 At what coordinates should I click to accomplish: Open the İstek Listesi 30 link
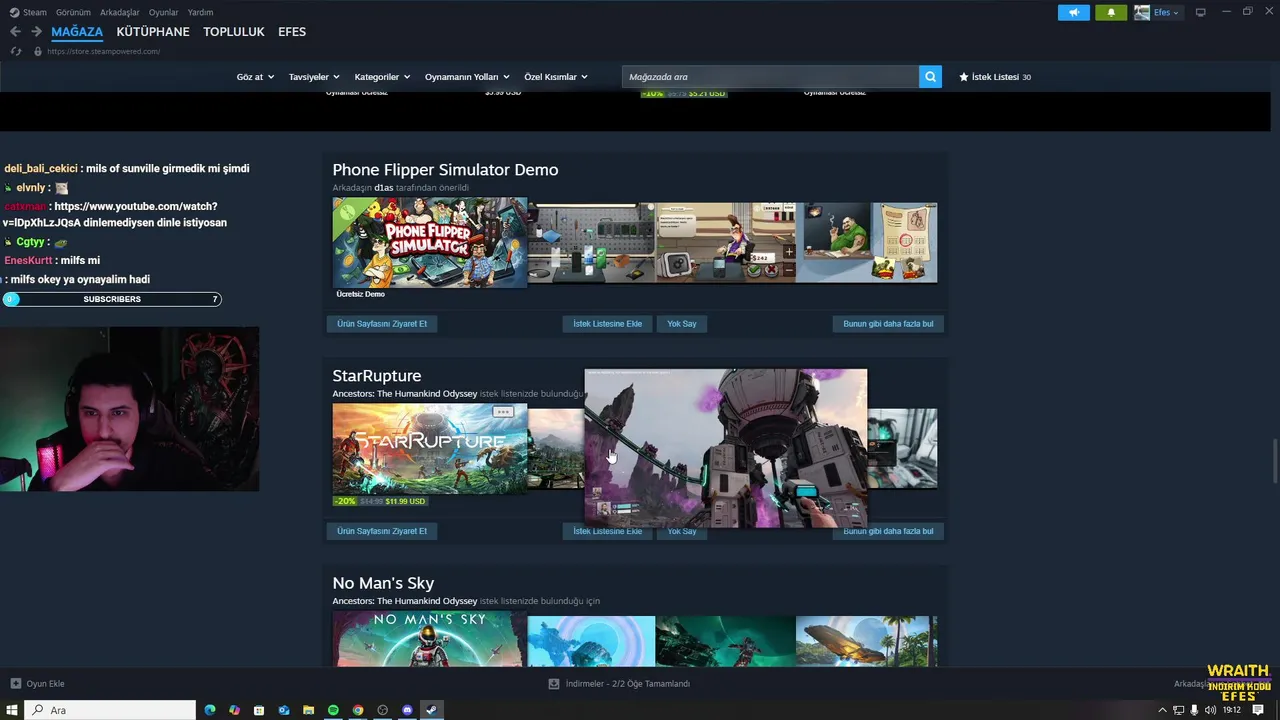click(995, 77)
